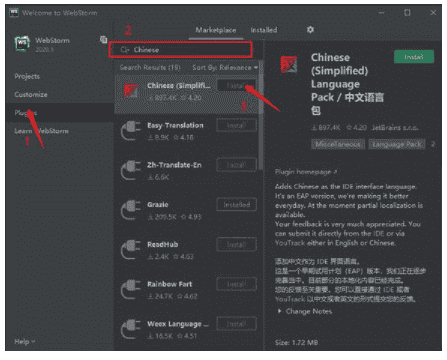
Task: Install the Zh-Translate-En plugin
Action: 237,165
